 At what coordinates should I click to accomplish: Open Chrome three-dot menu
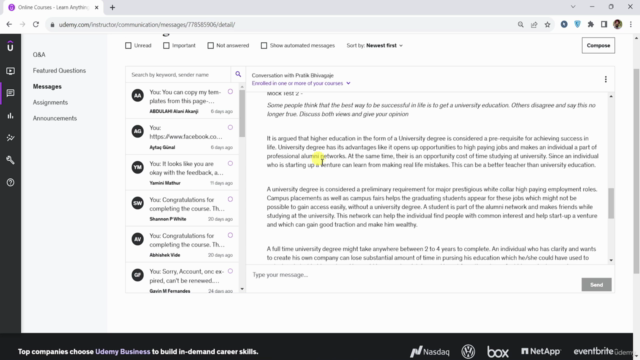[631, 24]
